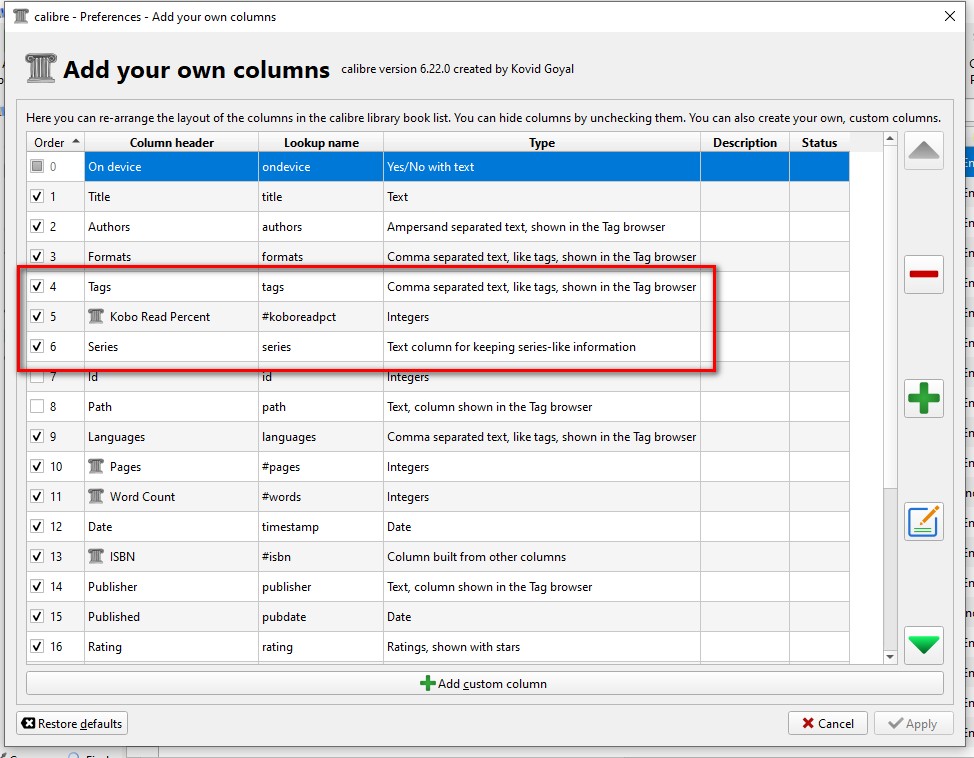The image size is (974, 758).
Task: Click the Lookup name heading
Action: coord(321,142)
